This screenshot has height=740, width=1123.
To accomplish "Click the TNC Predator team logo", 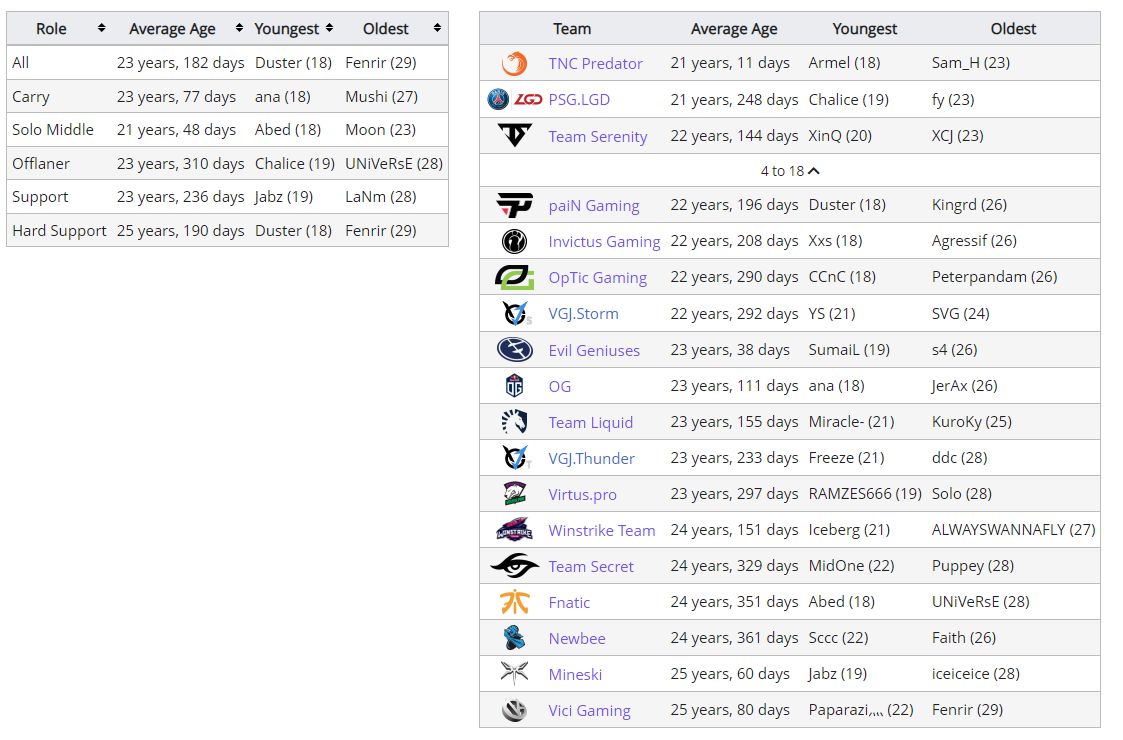I will [514, 63].
